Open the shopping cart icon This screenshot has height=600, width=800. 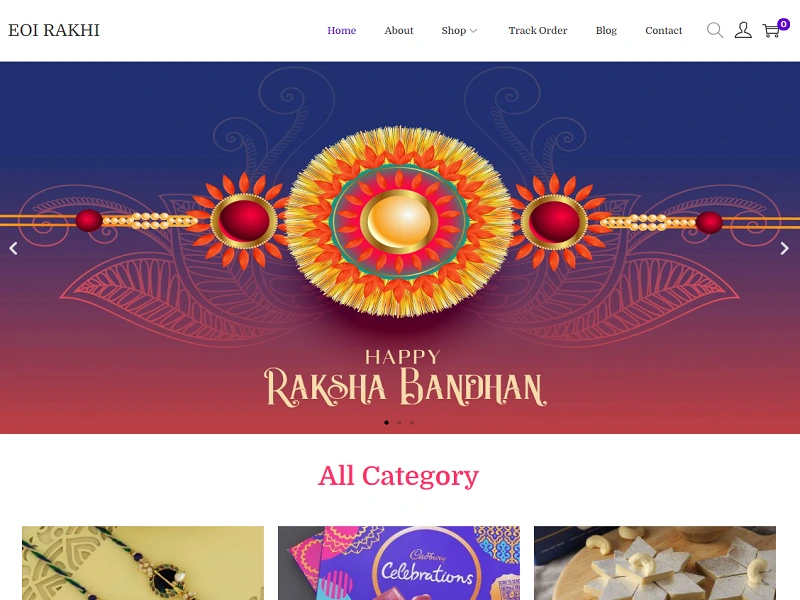tap(771, 31)
